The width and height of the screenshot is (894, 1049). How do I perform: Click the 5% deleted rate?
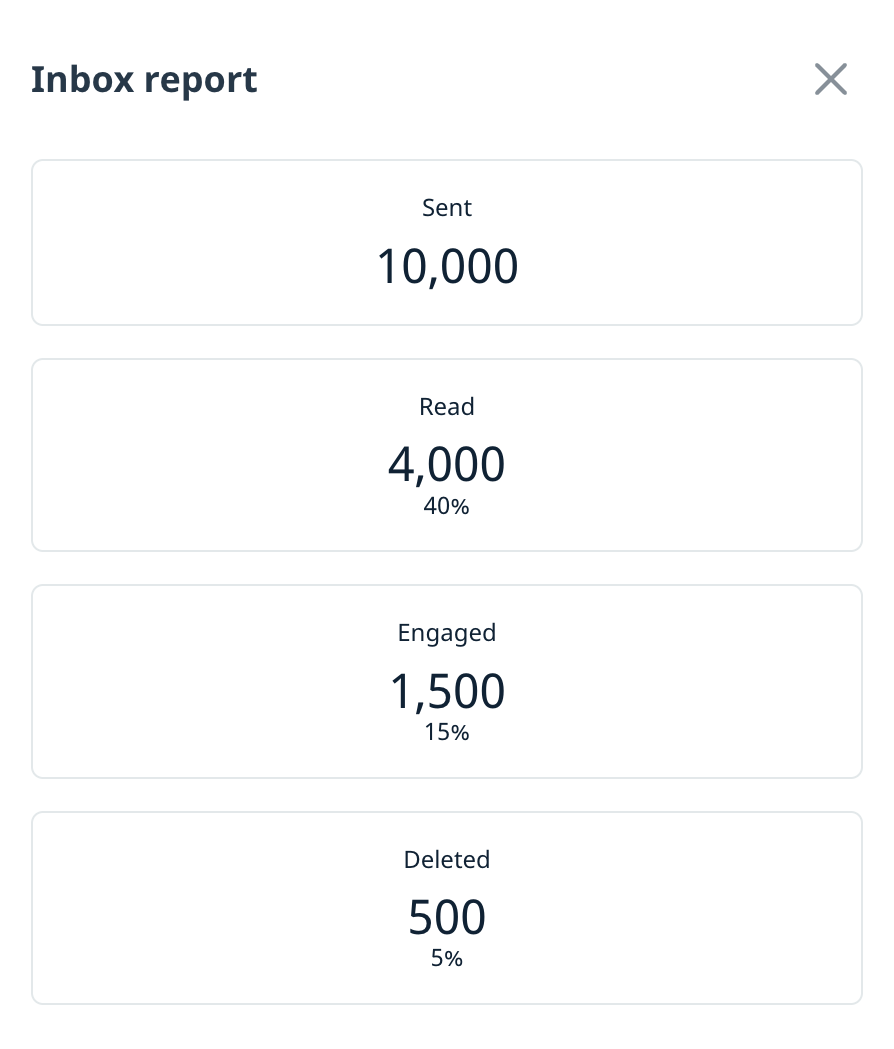[x=446, y=958]
